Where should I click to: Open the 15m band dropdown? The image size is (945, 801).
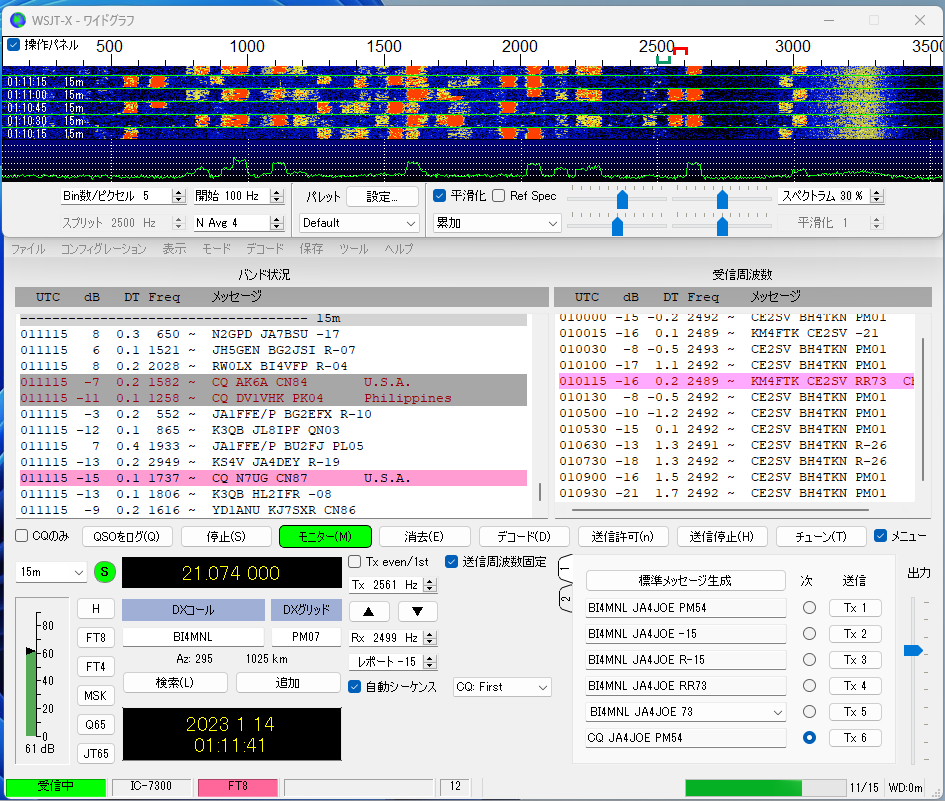51,573
